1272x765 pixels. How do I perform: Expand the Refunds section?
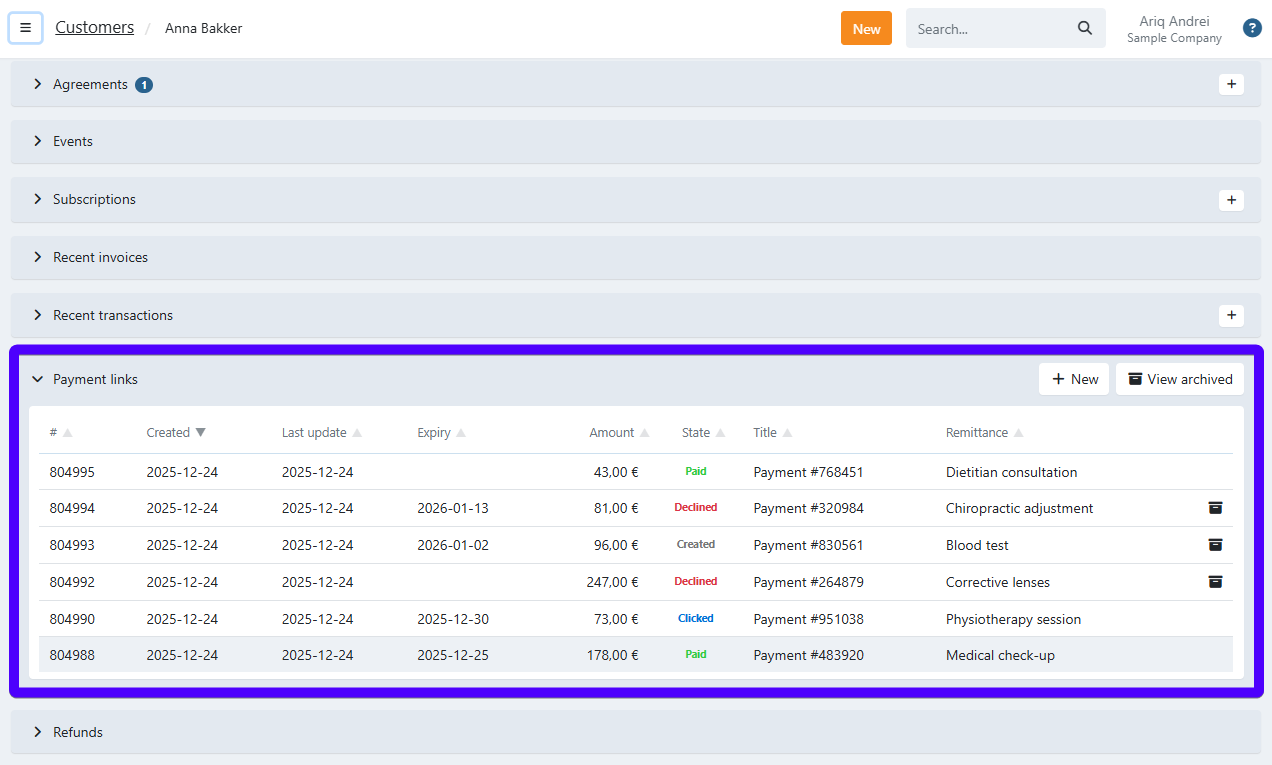point(78,732)
